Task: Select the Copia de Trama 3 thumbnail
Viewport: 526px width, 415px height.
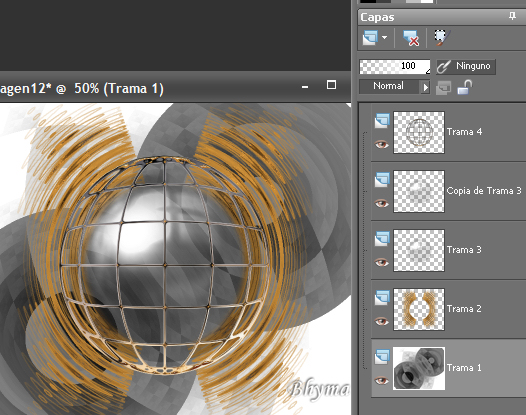Action: [419, 192]
